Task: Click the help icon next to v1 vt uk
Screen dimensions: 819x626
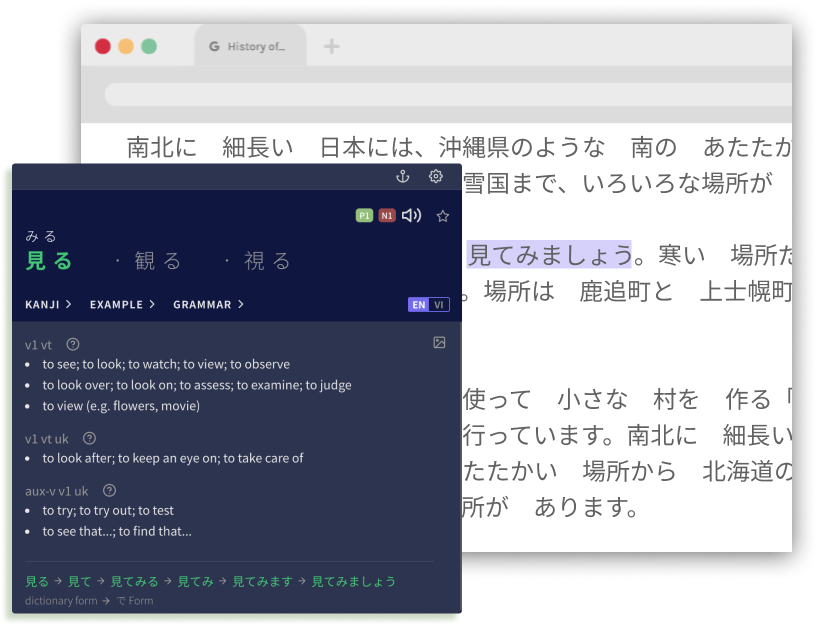Action: tap(89, 438)
